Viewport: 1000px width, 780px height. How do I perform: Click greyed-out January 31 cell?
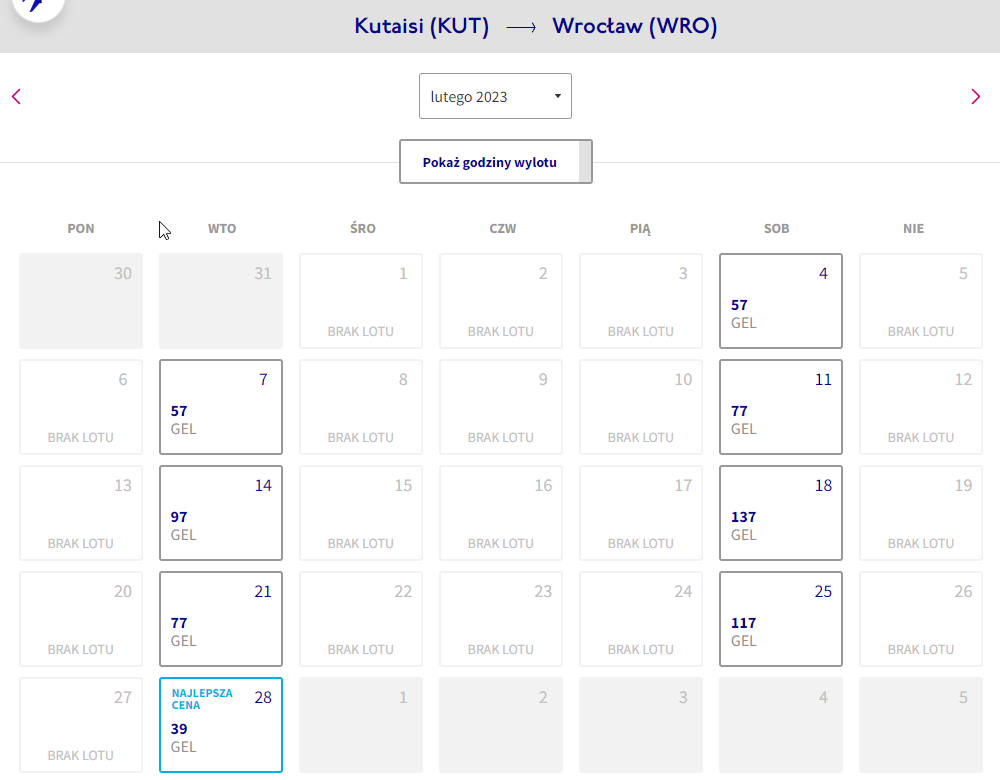pyautogui.click(x=221, y=301)
